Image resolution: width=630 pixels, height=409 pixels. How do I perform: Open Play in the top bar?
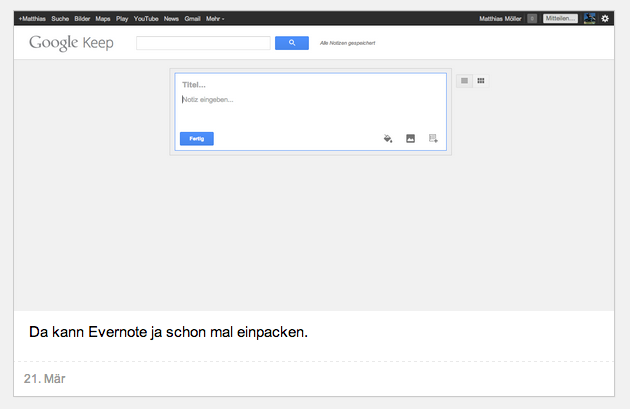coord(122,18)
